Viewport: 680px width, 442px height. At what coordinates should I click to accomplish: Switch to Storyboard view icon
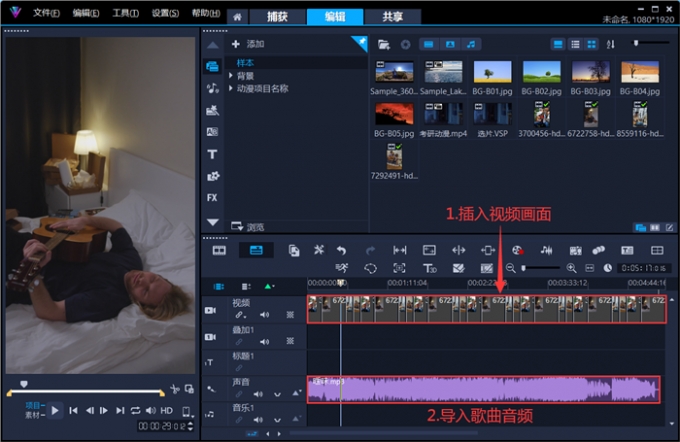pos(219,251)
